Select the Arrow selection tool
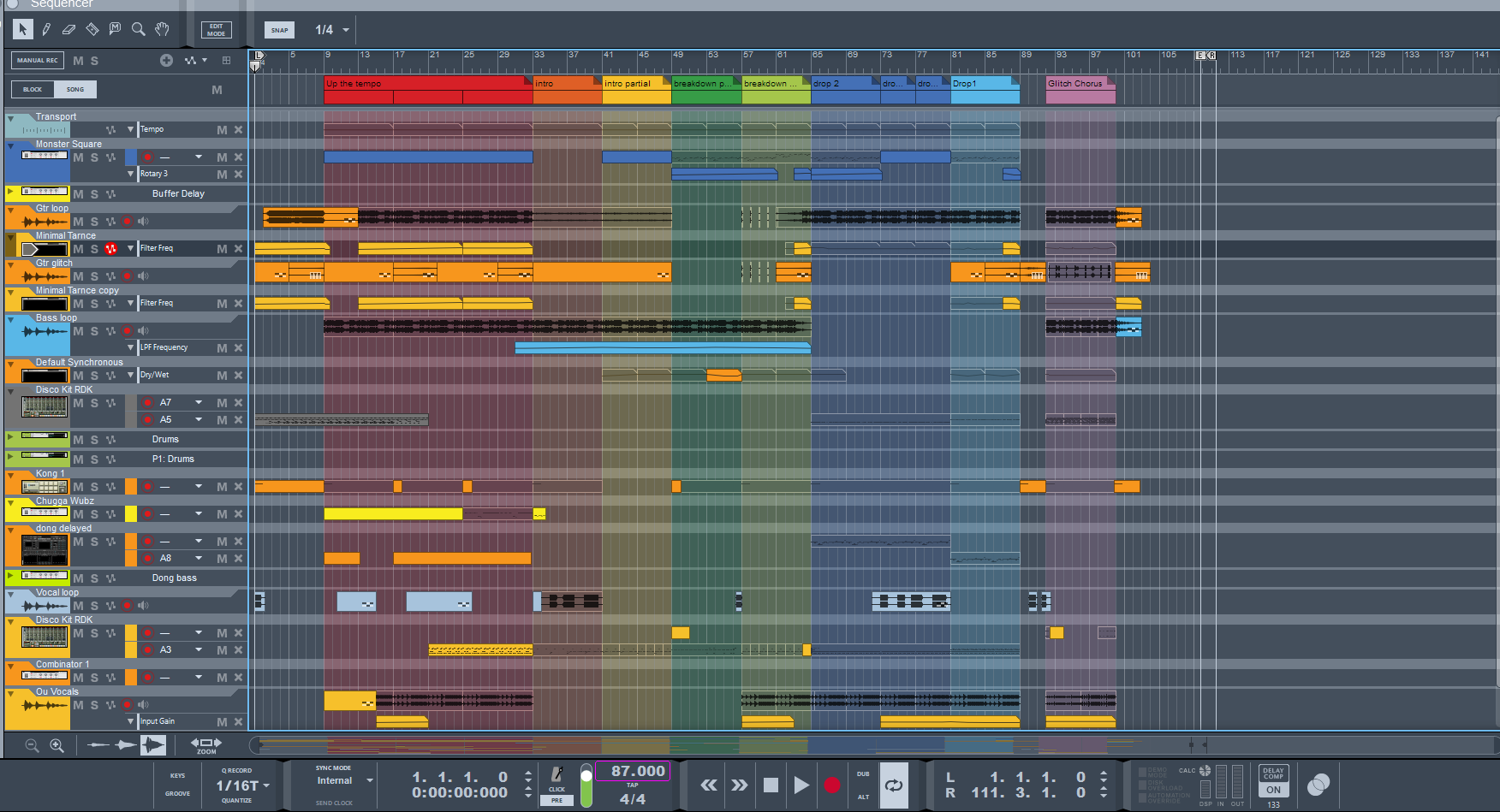 pyautogui.click(x=23, y=29)
